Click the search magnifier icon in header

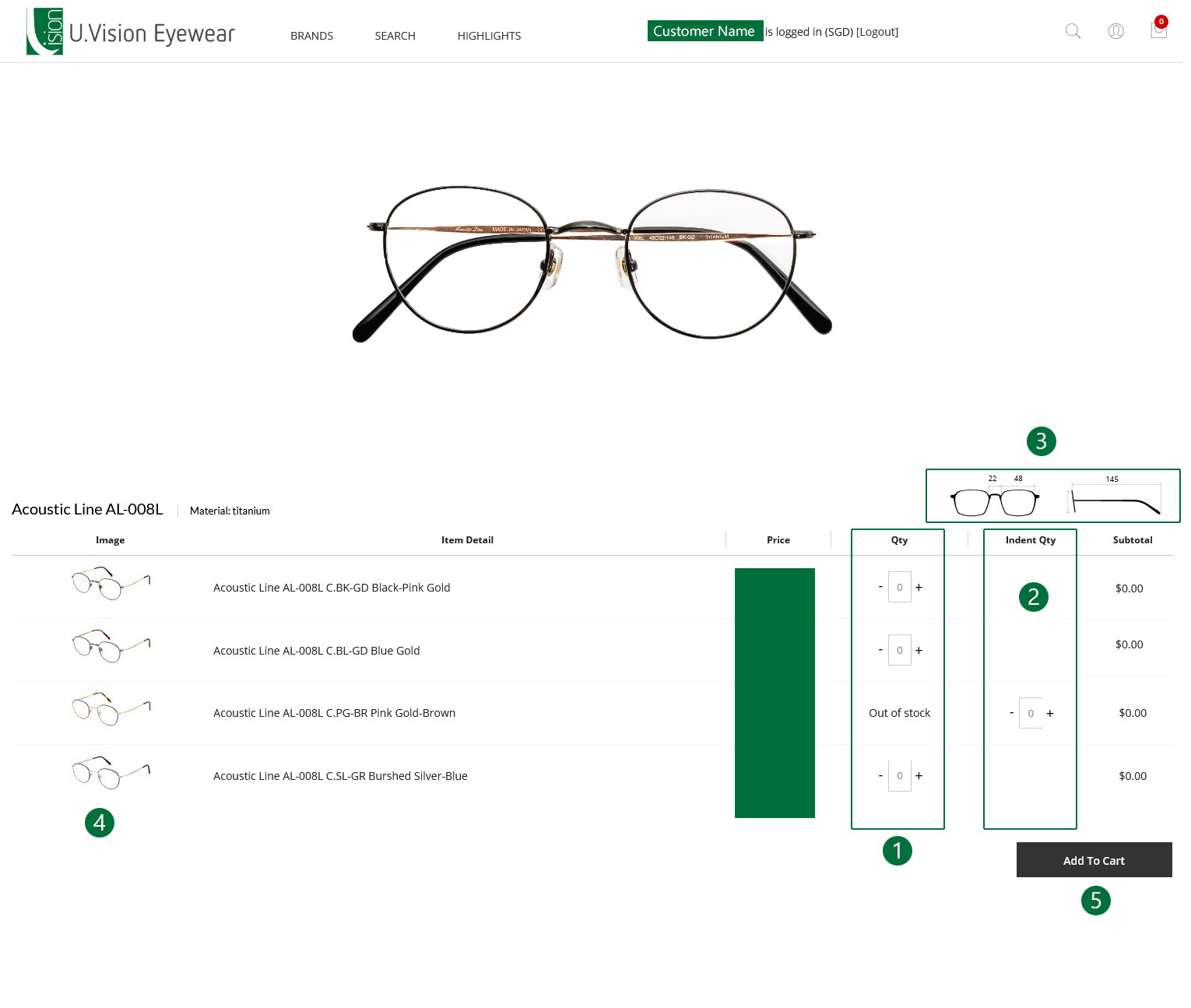coord(1073,31)
